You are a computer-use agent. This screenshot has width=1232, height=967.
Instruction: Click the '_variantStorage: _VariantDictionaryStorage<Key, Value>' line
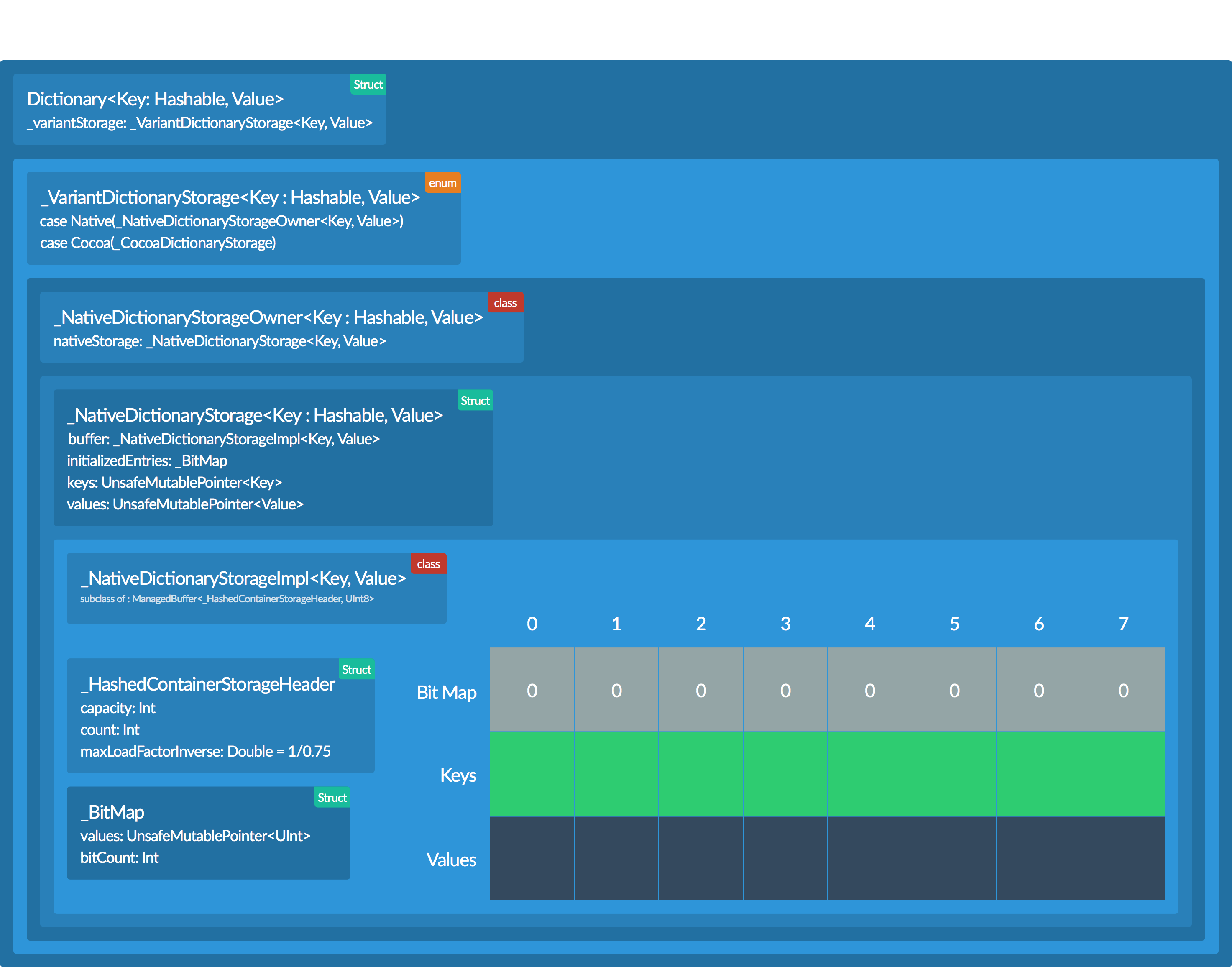point(200,123)
